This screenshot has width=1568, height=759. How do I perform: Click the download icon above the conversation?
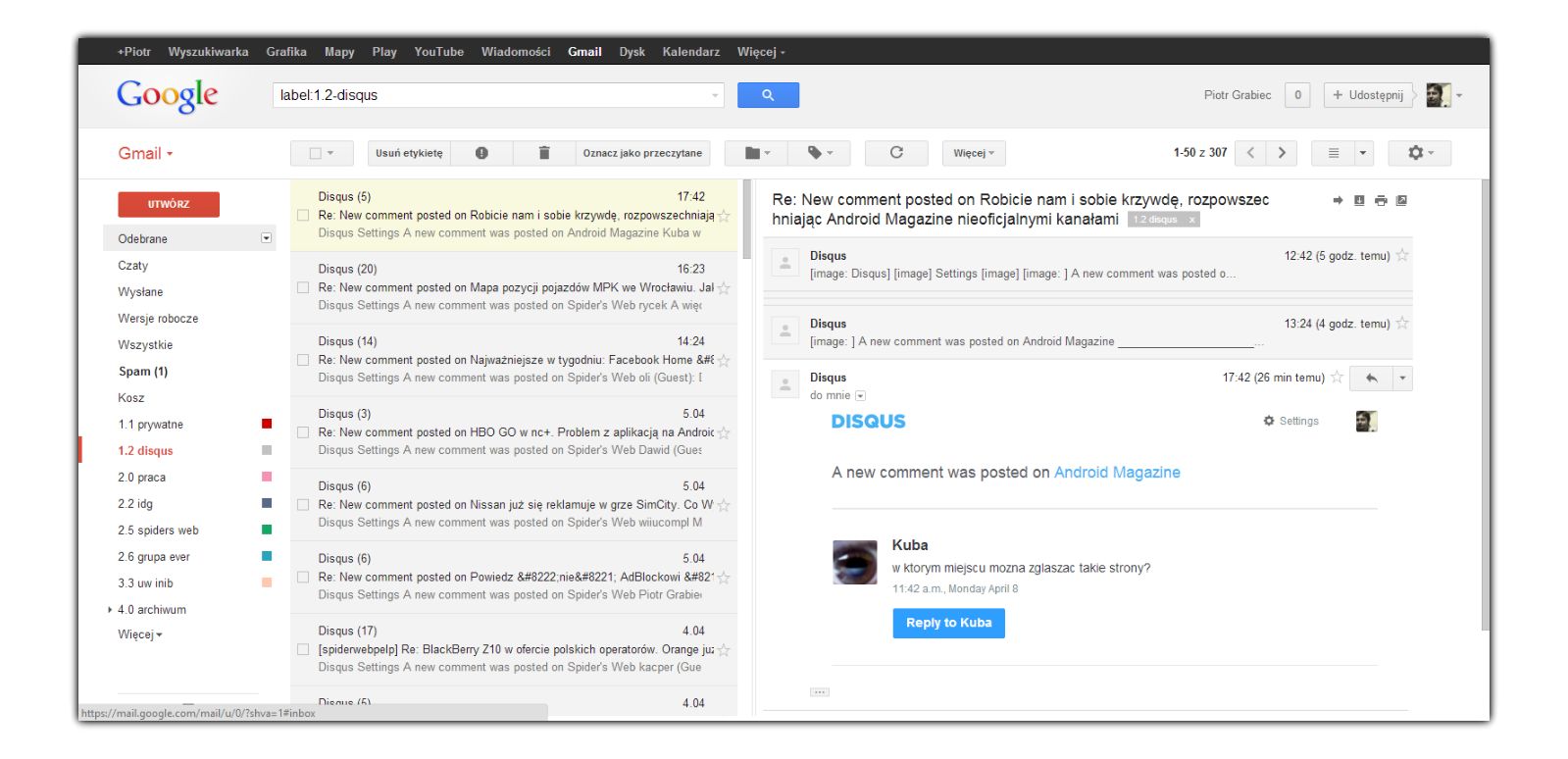point(1359,200)
